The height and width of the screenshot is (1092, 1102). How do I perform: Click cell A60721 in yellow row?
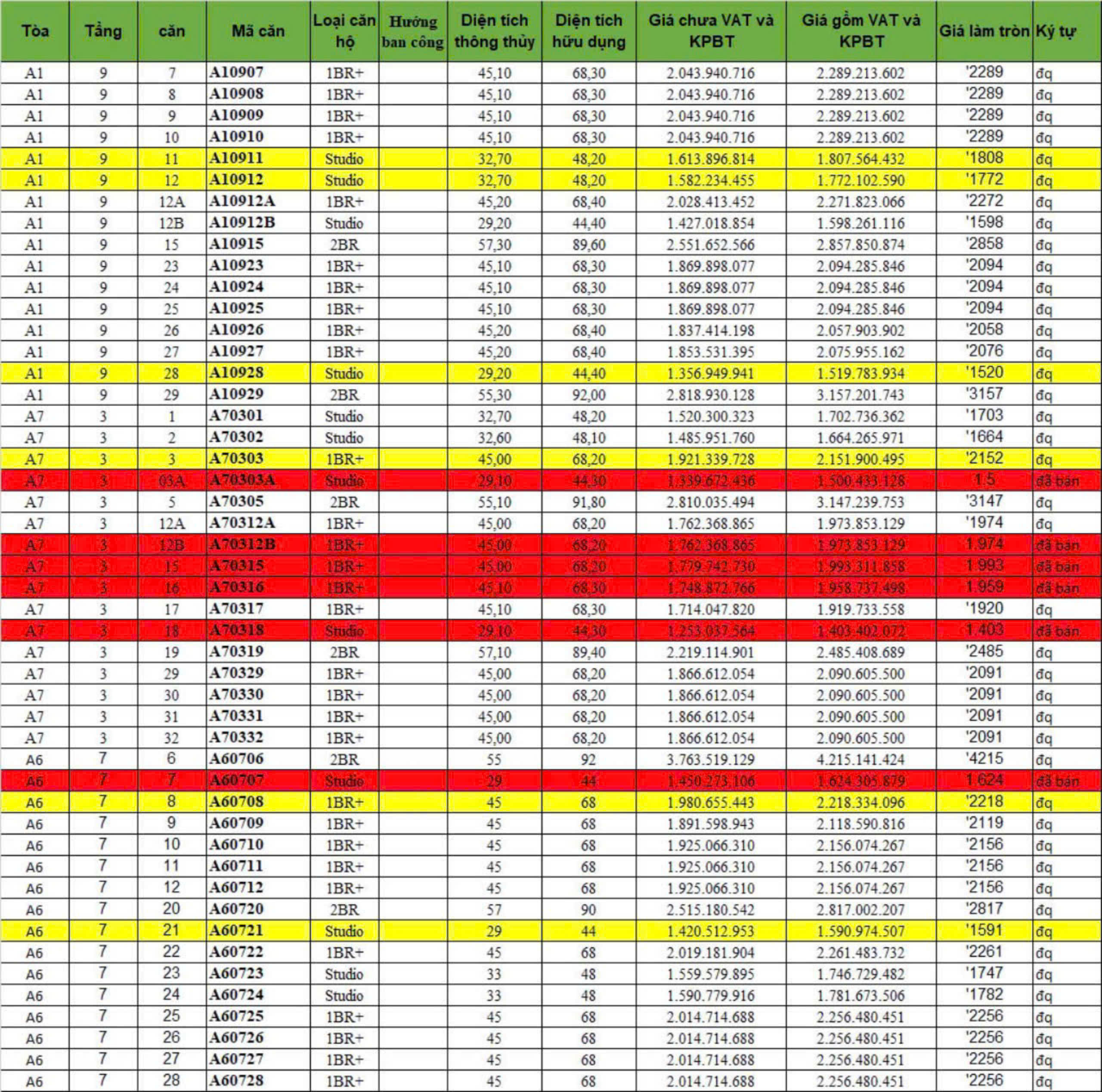point(237,931)
